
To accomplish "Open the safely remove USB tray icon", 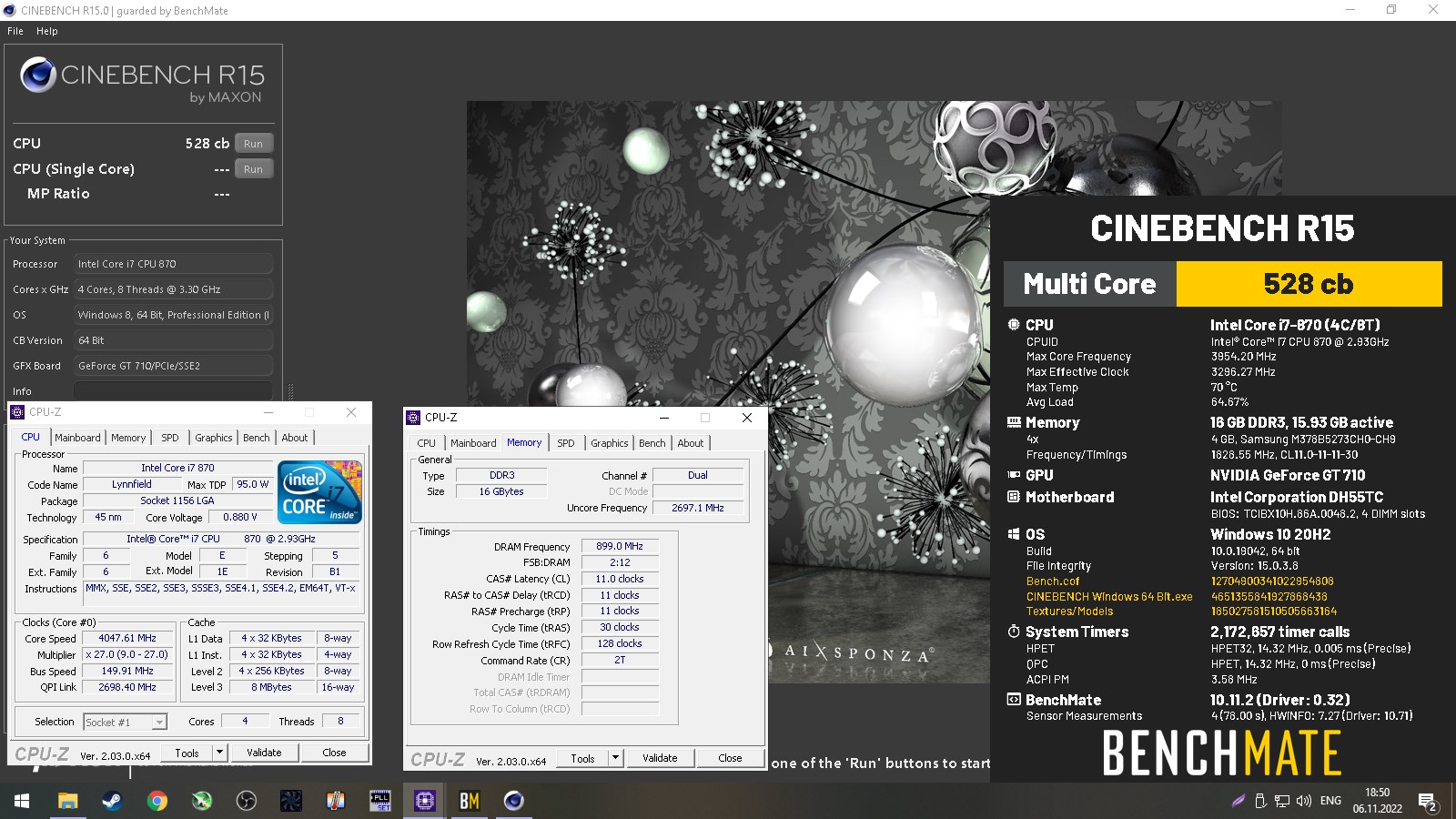I will click(x=1260, y=801).
